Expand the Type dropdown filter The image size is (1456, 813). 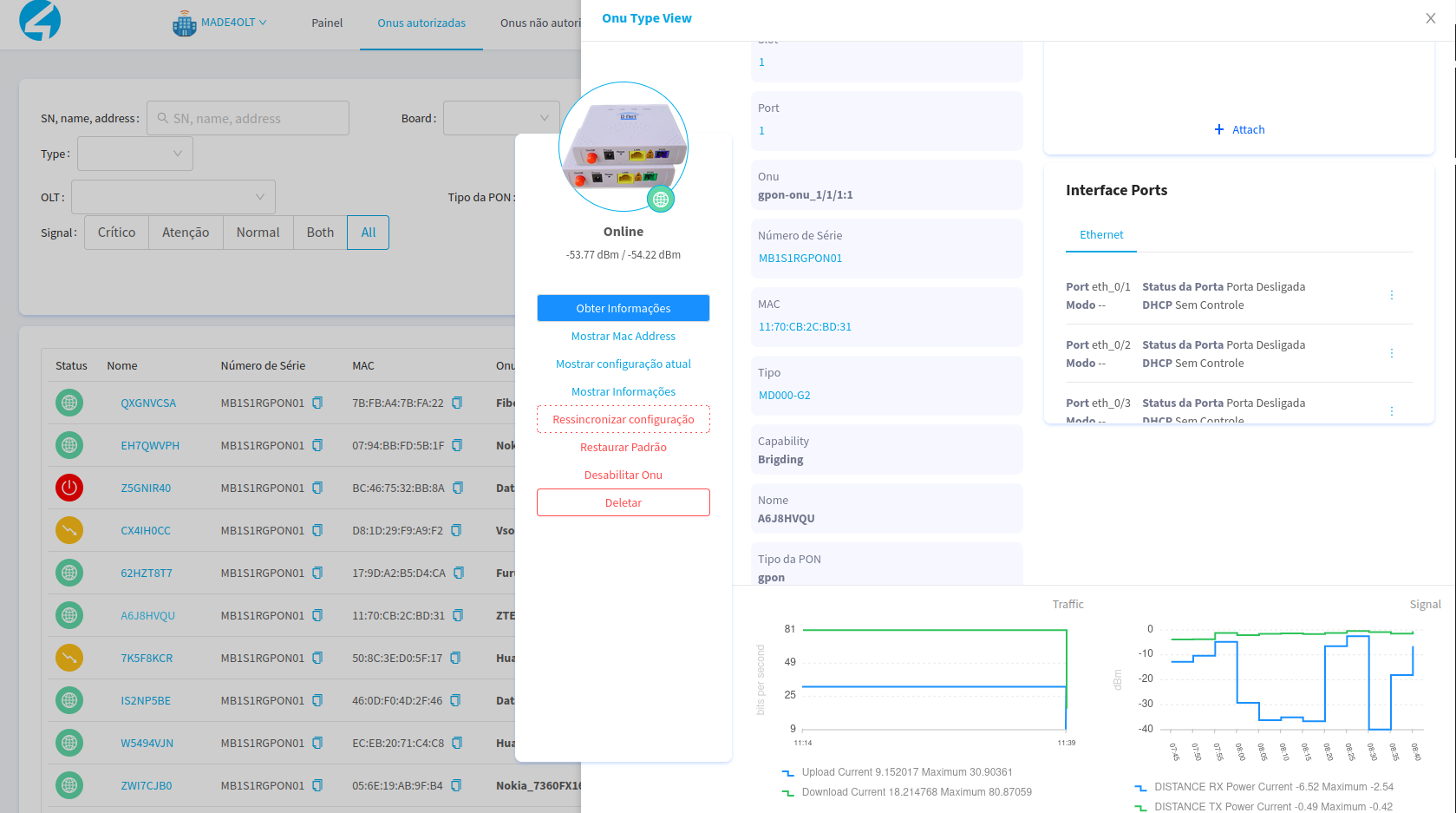(135, 154)
